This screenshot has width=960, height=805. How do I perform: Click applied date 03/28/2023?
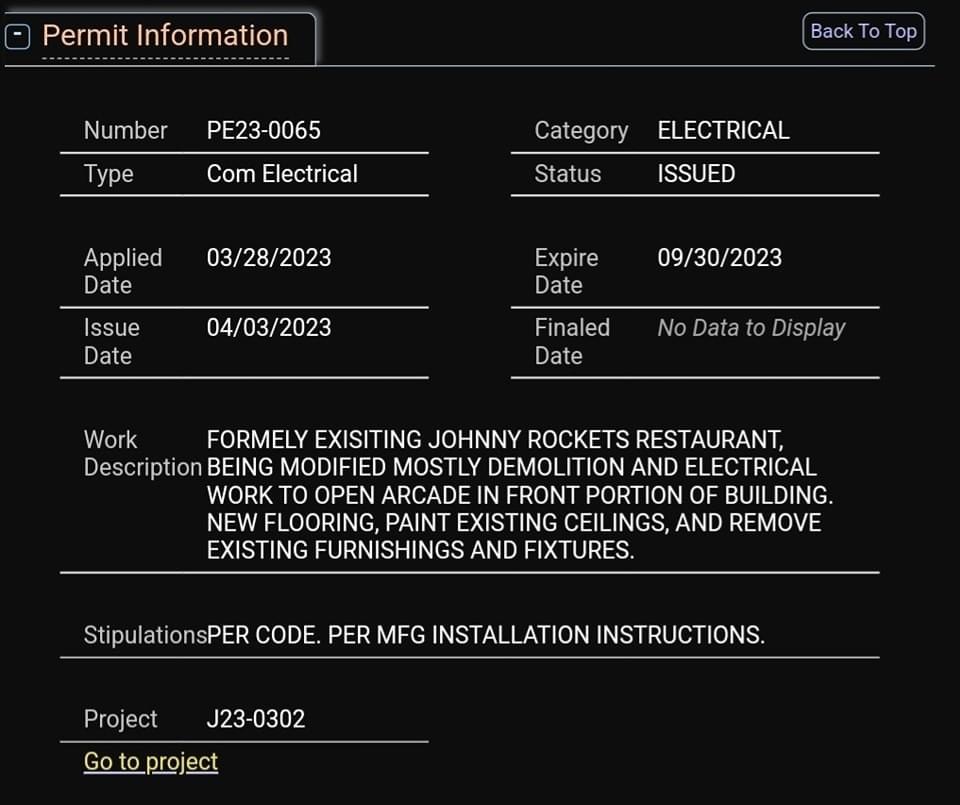[268, 258]
